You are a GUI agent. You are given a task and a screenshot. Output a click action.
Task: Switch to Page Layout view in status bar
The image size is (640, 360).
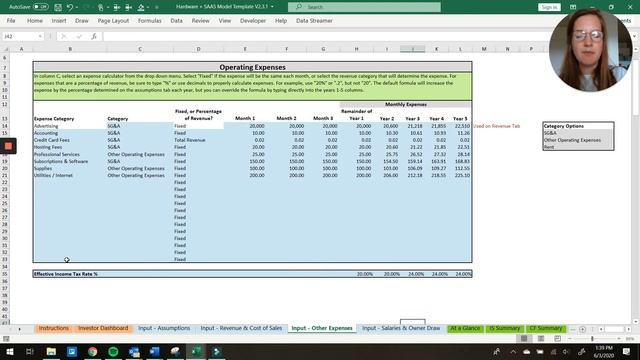pos(541,339)
